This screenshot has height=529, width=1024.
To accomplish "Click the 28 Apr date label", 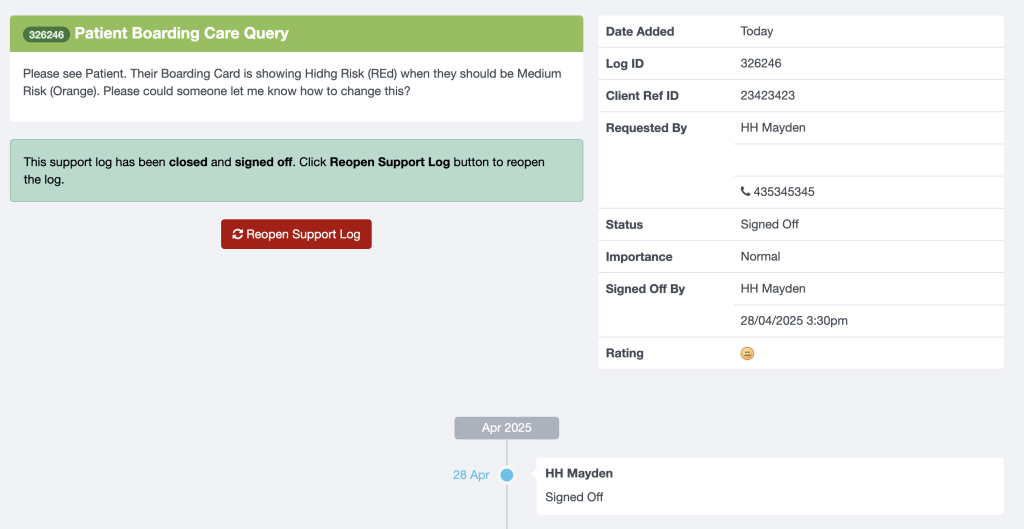I will coord(471,475).
